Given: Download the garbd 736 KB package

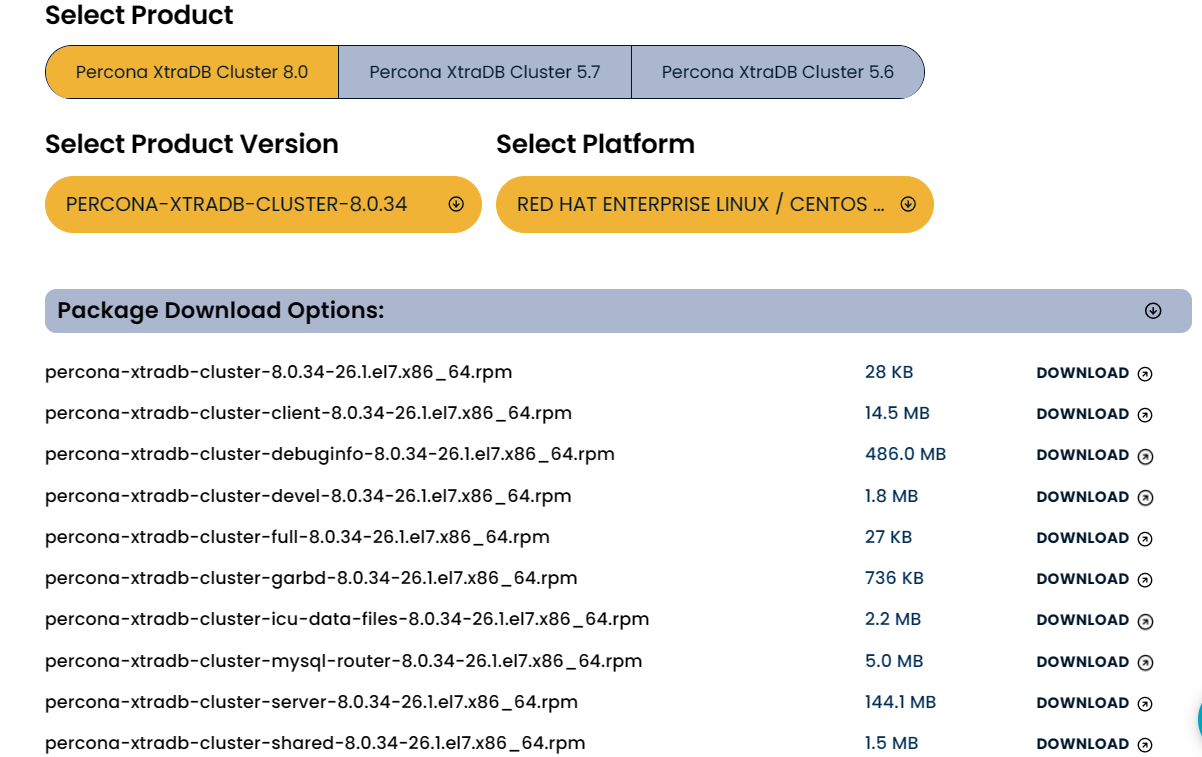Looking at the screenshot, I should tap(1083, 579).
